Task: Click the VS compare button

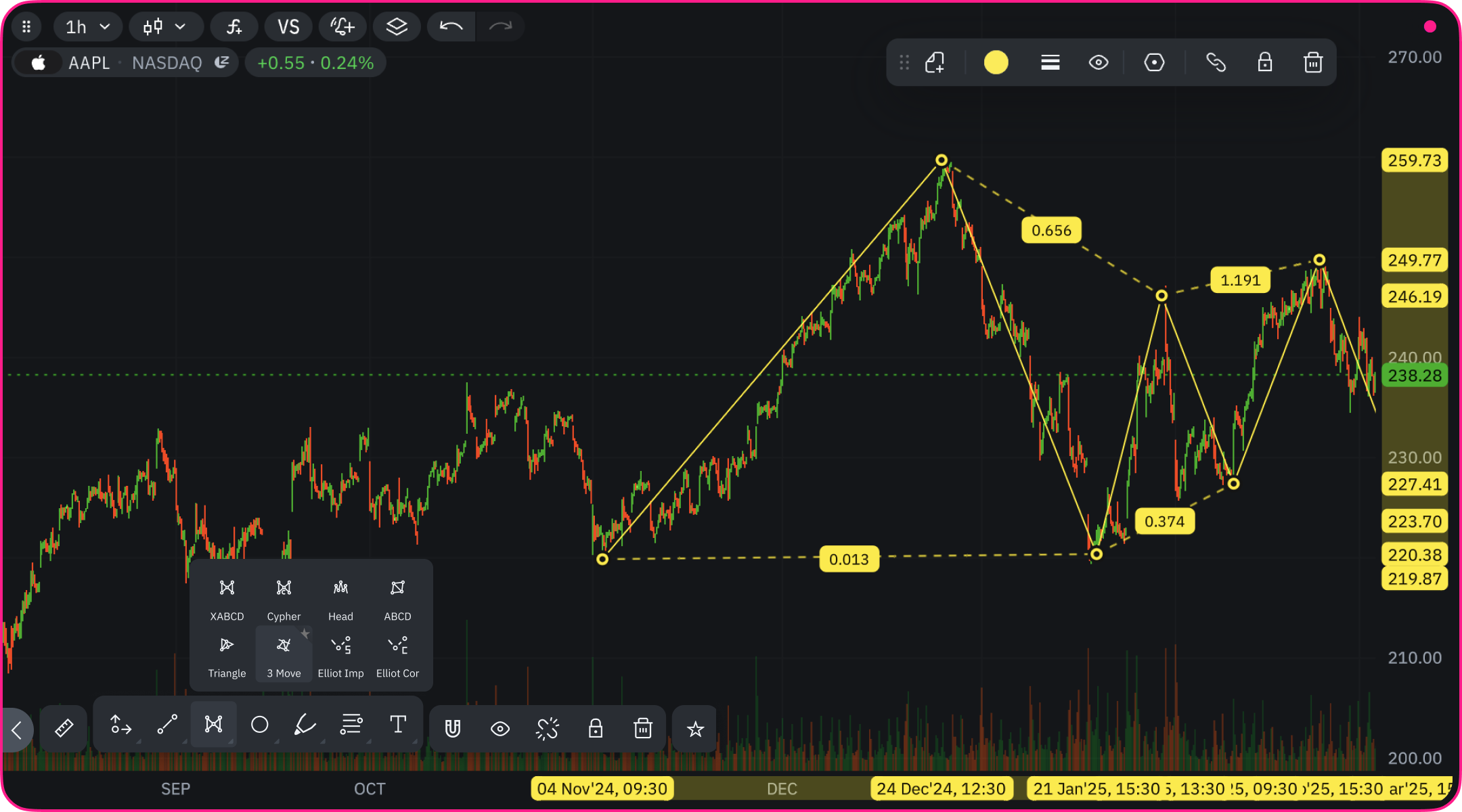Action: pyautogui.click(x=288, y=27)
